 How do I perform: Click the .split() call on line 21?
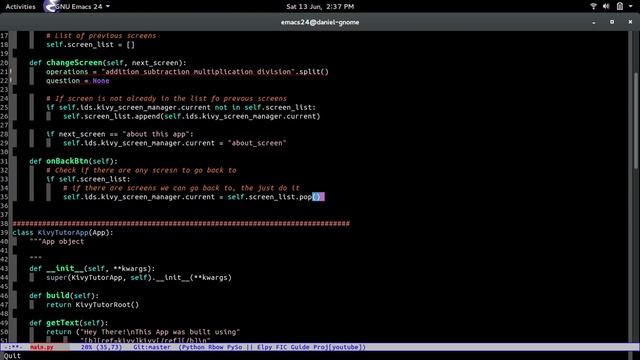[312, 72]
